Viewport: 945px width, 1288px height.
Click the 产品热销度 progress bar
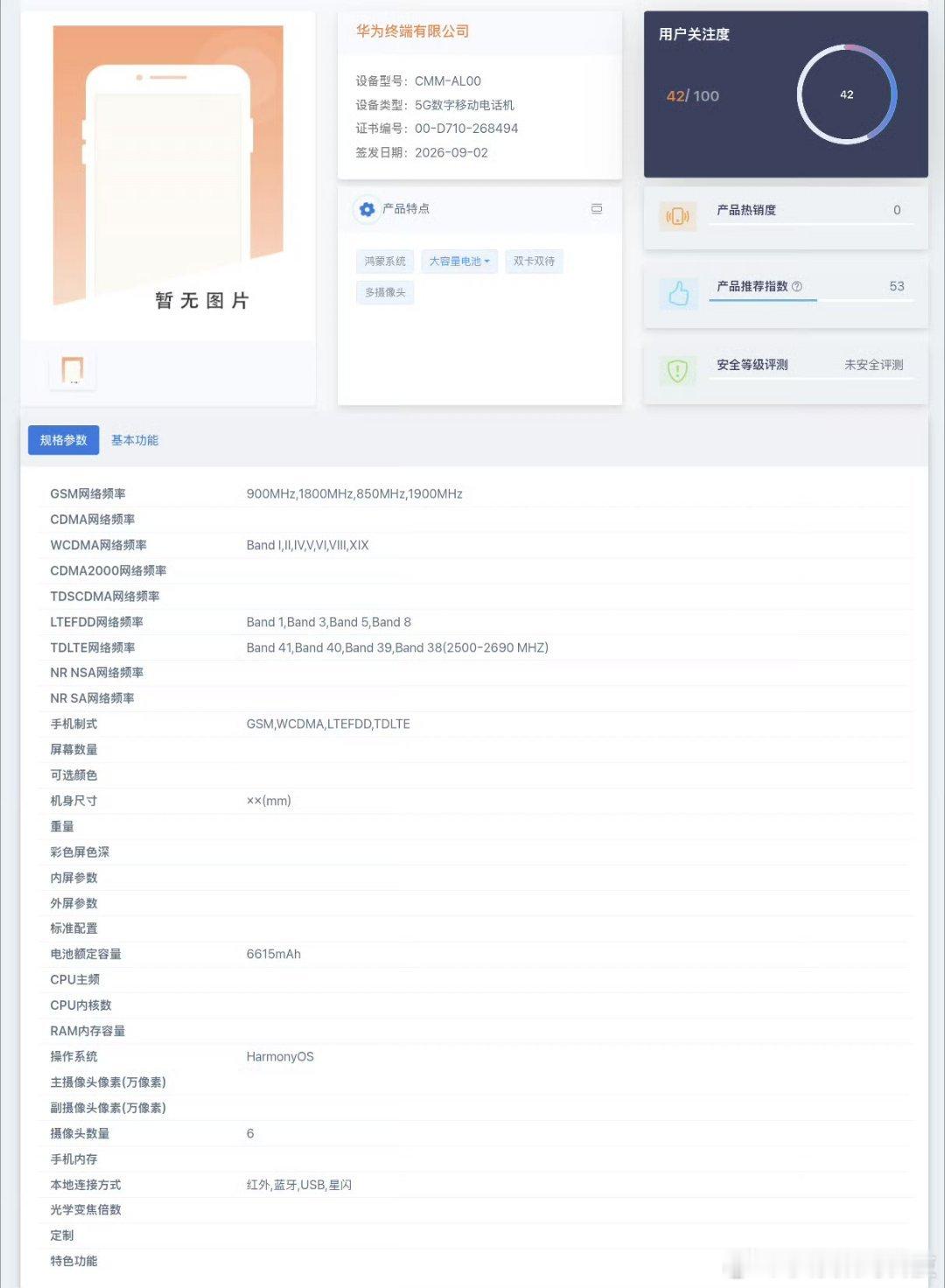coord(811,224)
